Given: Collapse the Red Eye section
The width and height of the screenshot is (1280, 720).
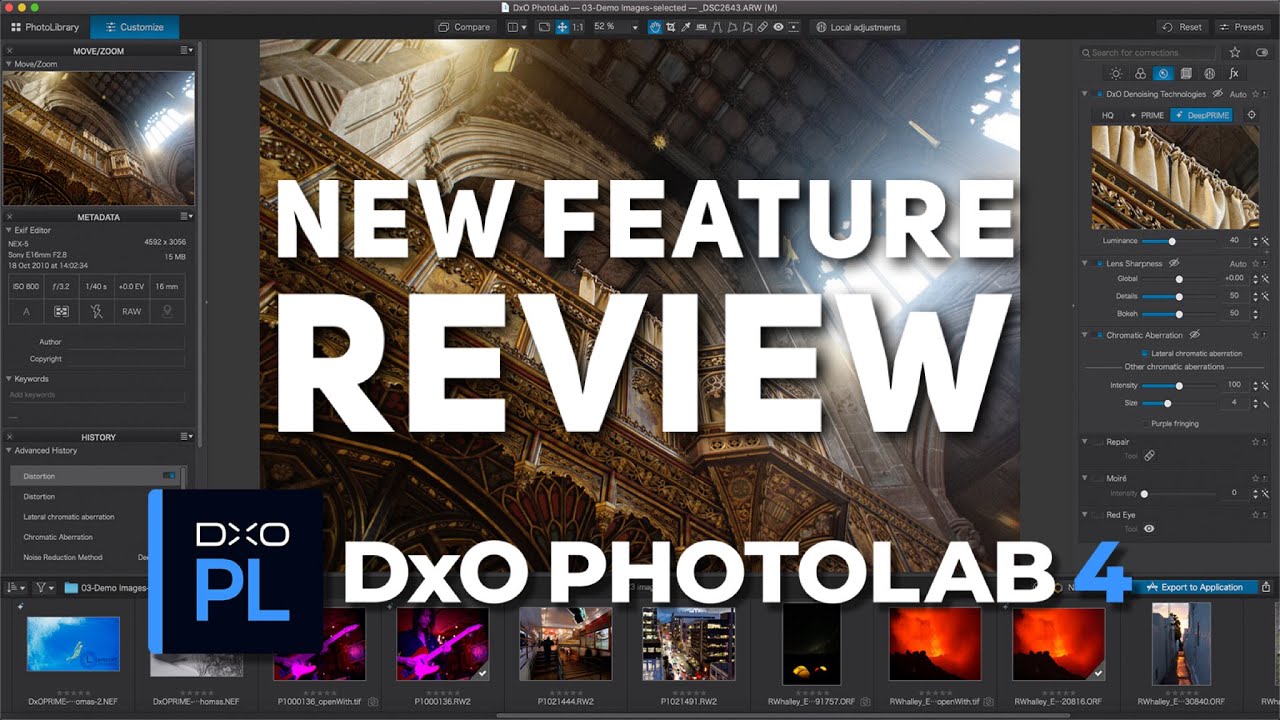Looking at the screenshot, I should [x=1085, y=515].
